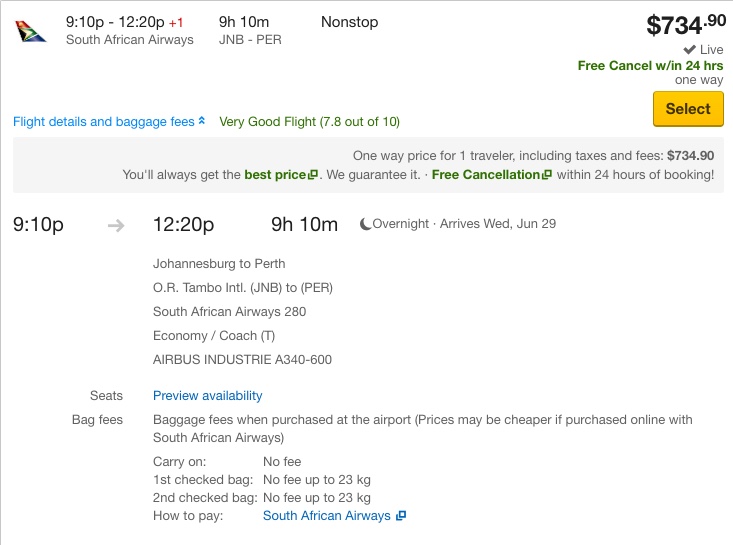This screenshot has width=733, height=545.
Task: Click the "Nonstop" label in flight summary
Action: coord(349,22)
